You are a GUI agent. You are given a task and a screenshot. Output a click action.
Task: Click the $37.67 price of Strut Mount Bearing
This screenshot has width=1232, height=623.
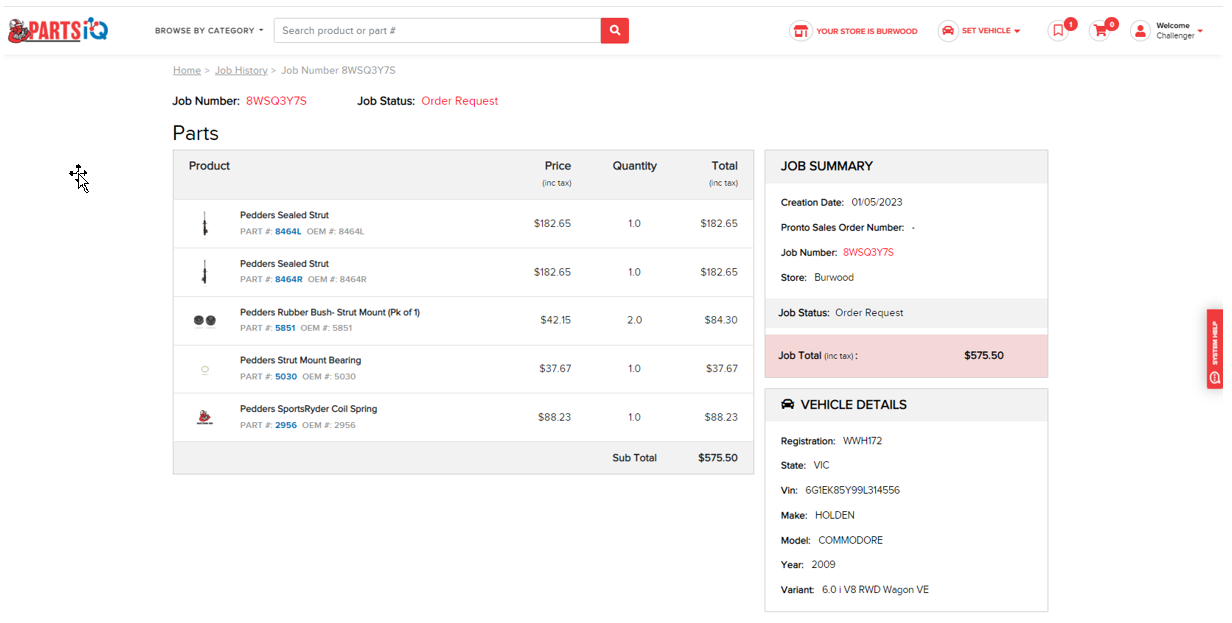pyautogui.click(x=555, y=369)
